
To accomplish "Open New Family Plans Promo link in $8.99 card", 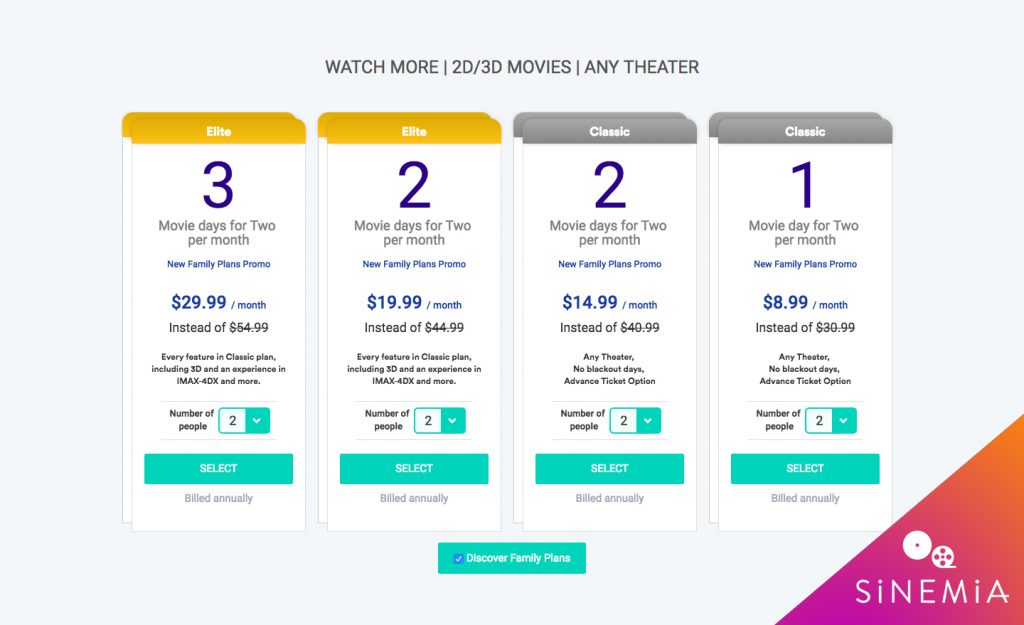I will pyautogui.click(x=805, y=264).
